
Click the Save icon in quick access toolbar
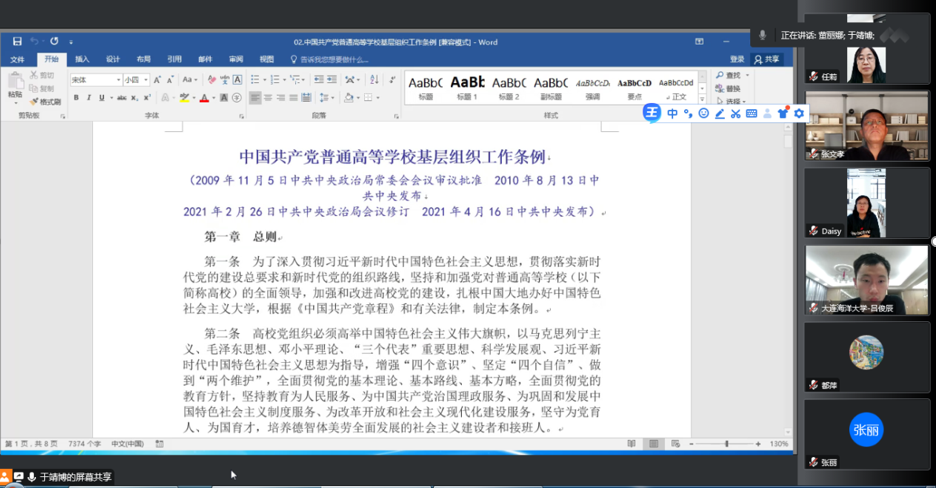pos(17,42)
